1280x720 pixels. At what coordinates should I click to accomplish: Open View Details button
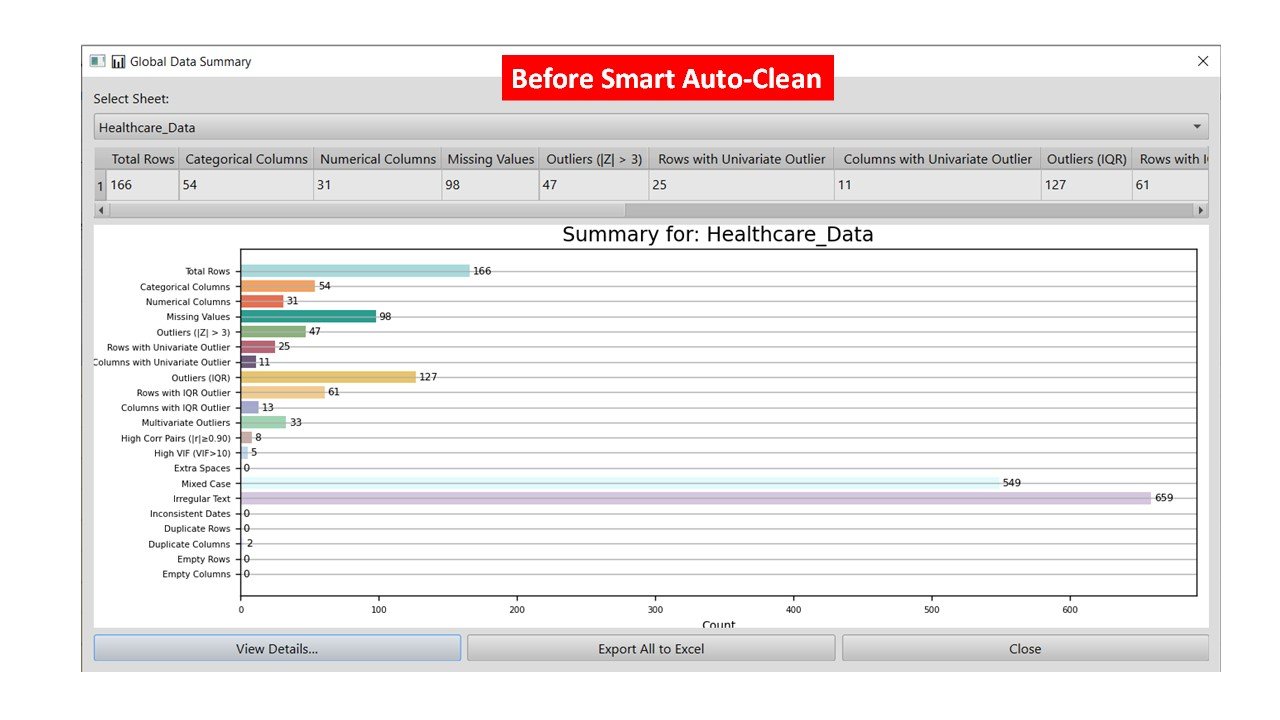[277, 648]
